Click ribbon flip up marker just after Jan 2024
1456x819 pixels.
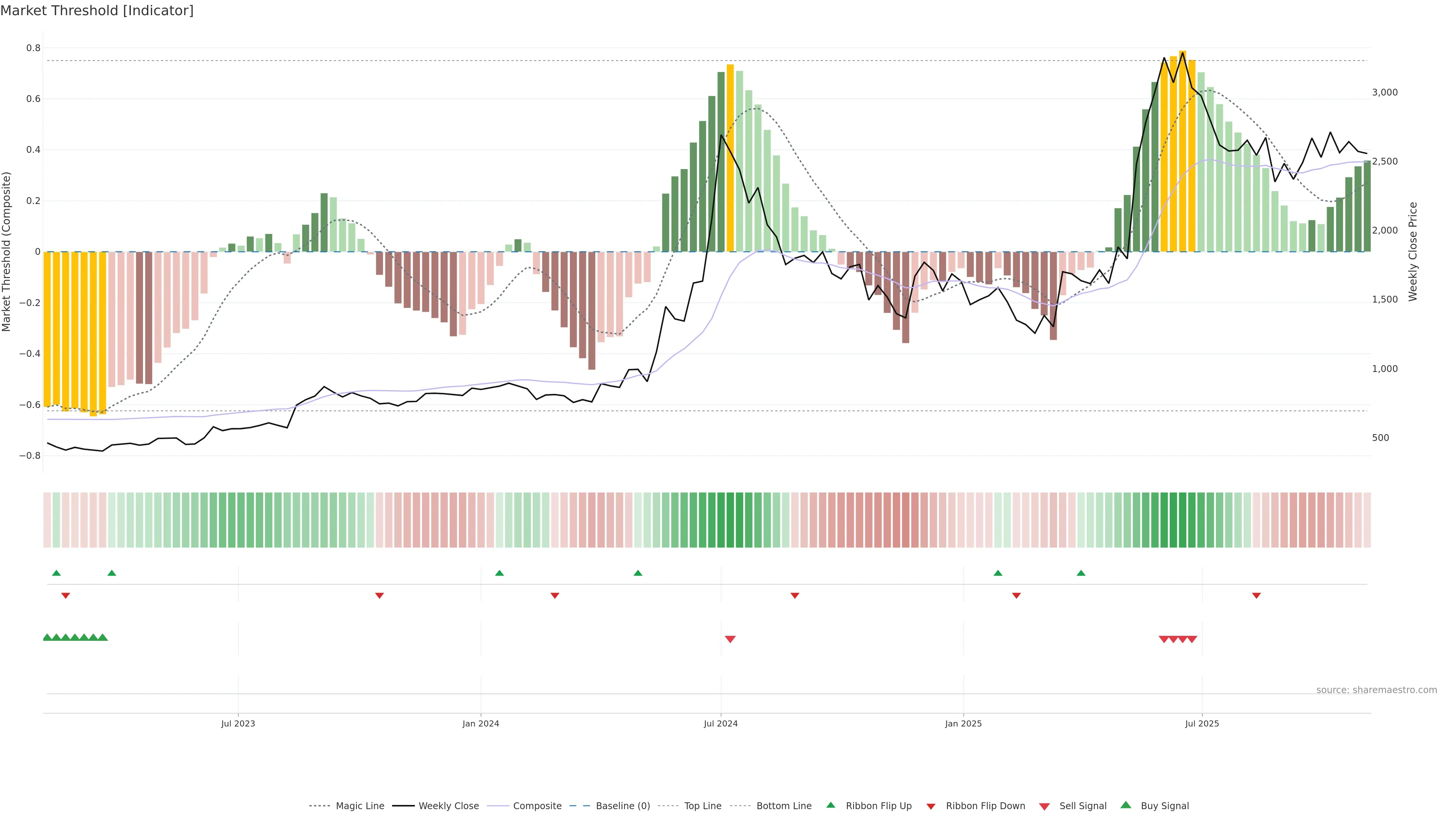[499, 573]
